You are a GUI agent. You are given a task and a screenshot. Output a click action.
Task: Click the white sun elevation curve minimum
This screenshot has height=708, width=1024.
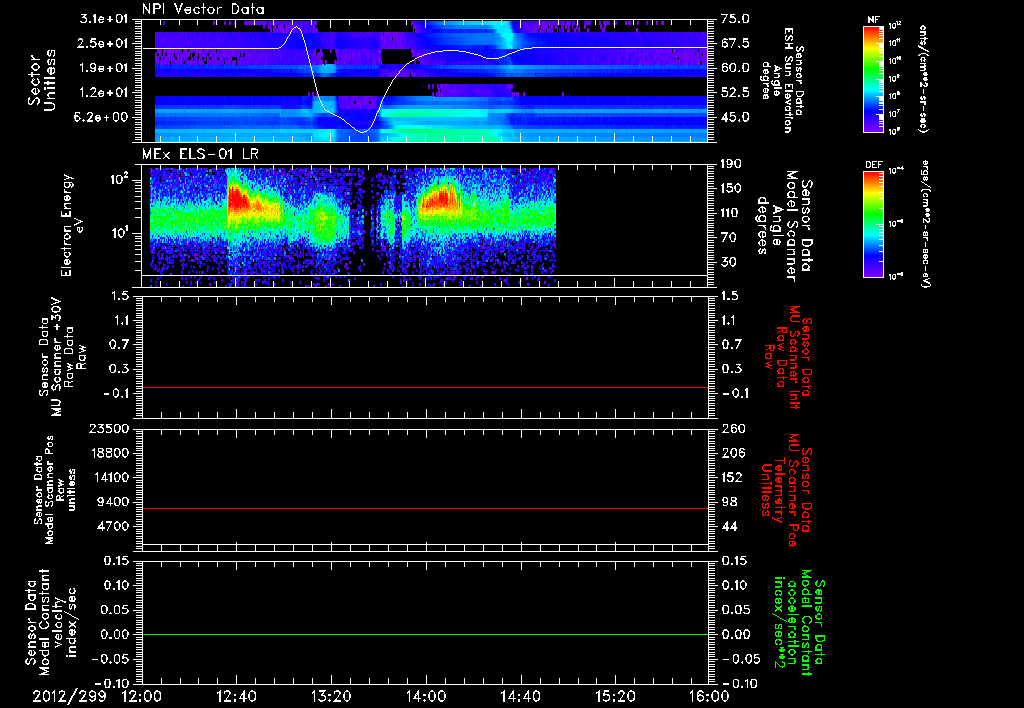click(364, 132)
